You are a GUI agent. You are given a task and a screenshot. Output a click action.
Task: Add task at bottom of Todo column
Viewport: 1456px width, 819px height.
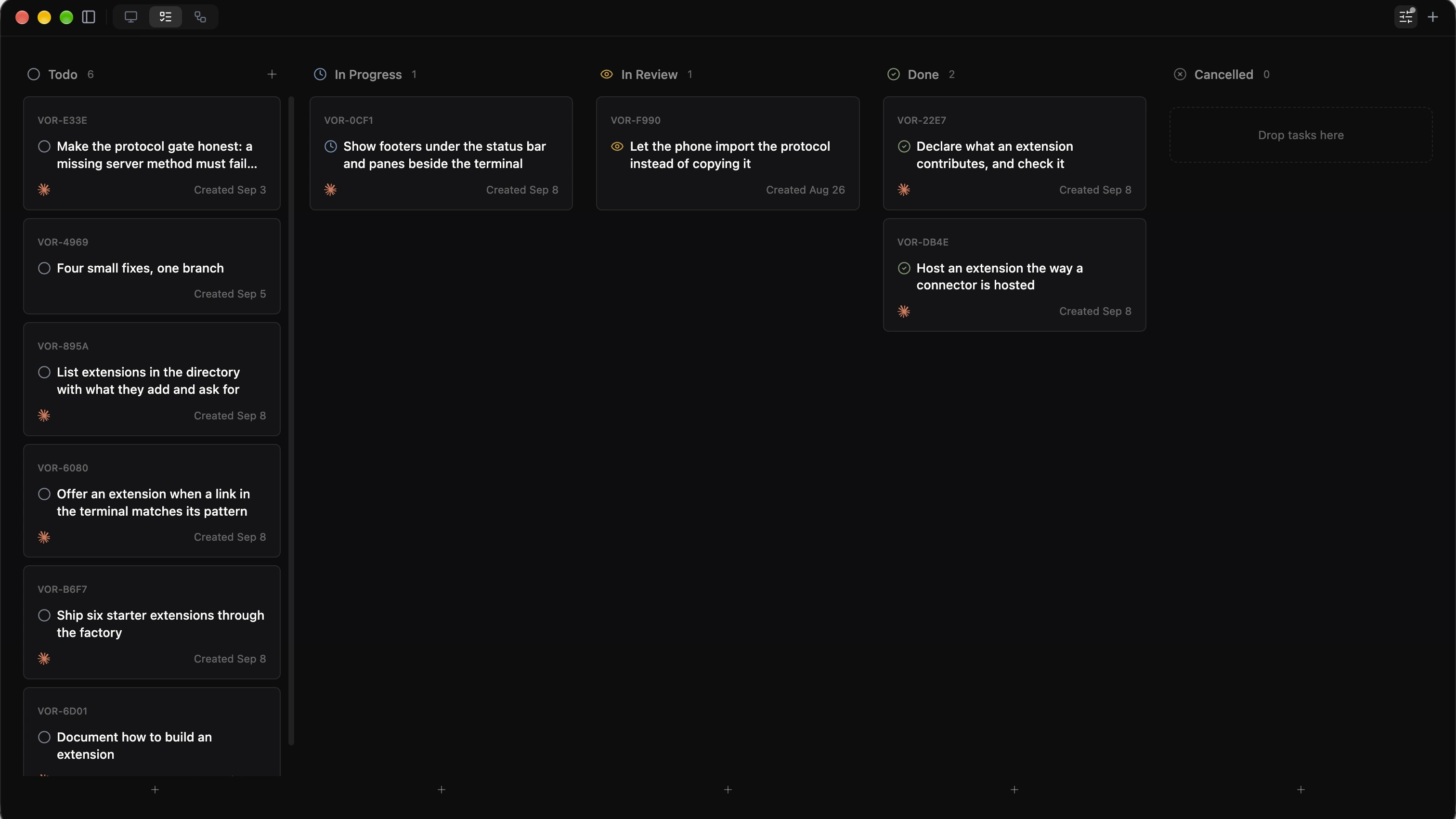[x=155, y=789]
